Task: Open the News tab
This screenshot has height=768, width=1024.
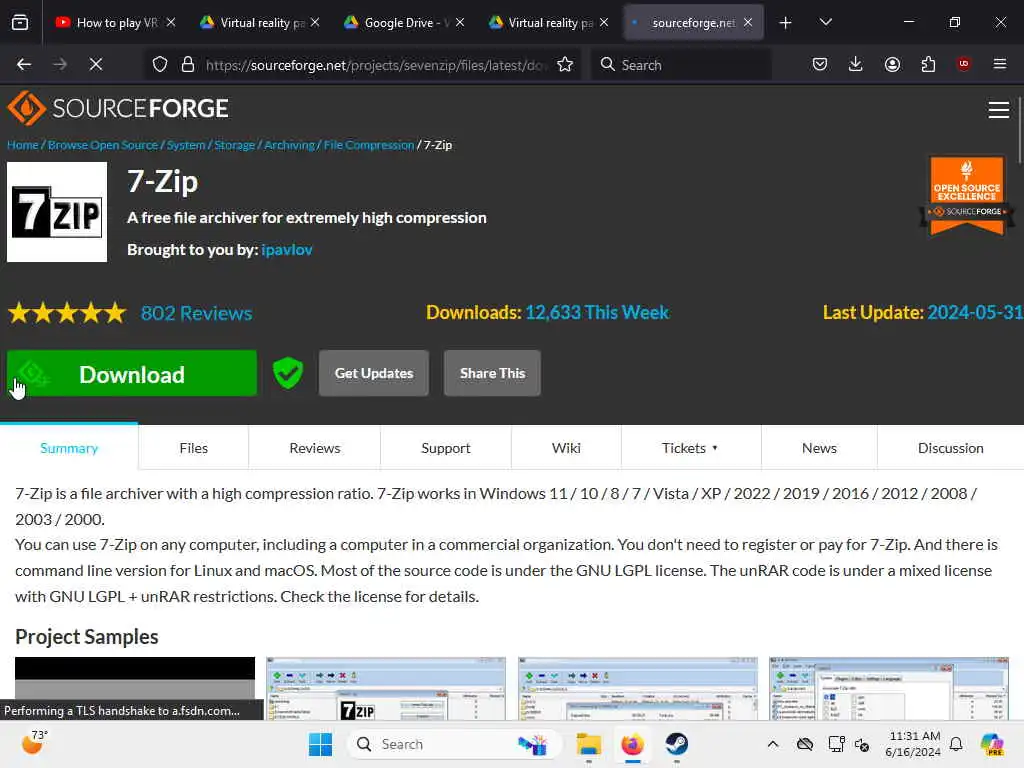Action: tap(819, 448)
